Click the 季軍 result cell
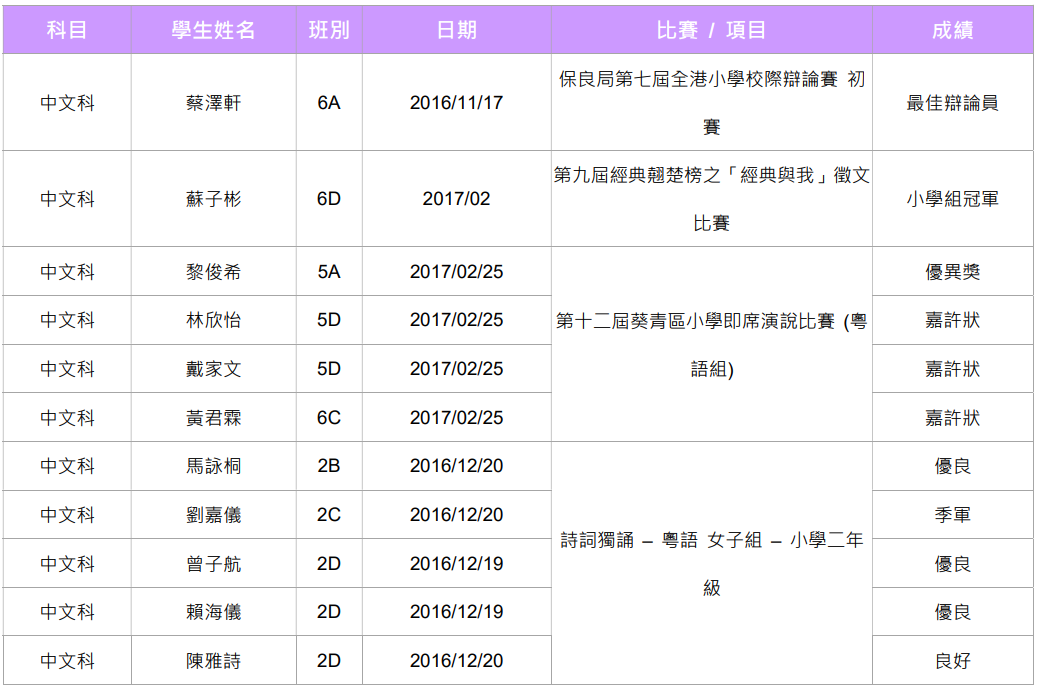 952,515
